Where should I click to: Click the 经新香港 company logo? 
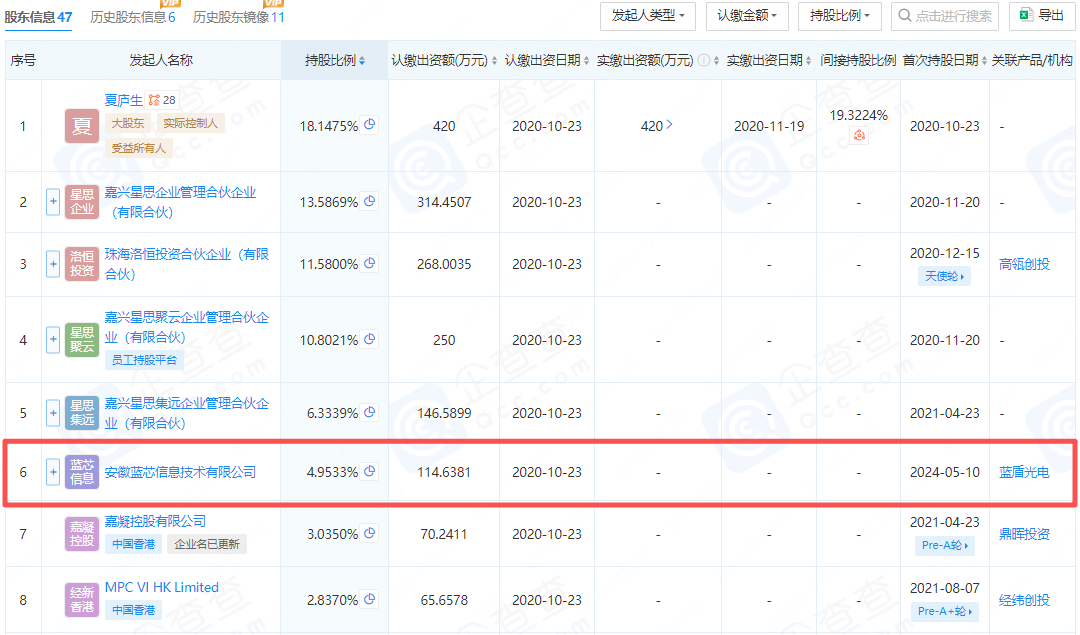click(x=82, y=600)
